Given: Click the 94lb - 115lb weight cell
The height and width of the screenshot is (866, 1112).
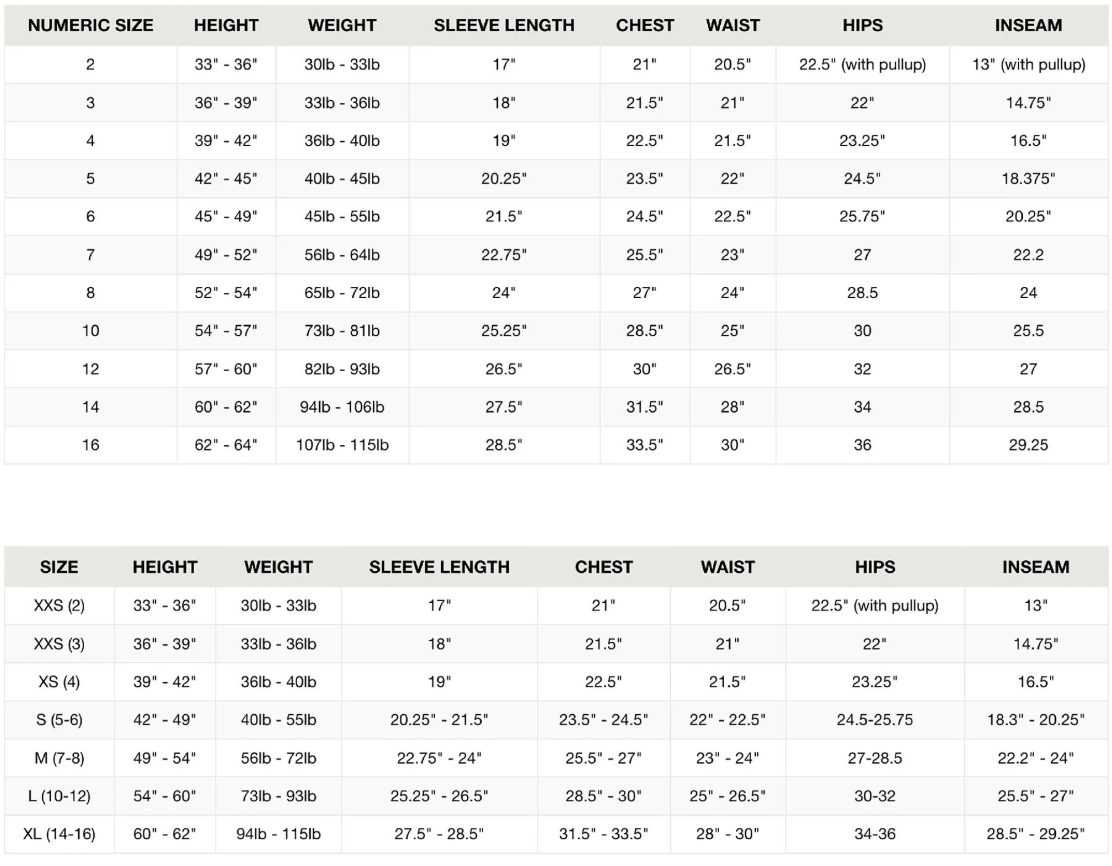Looking at the screenshot, I should [x=278, y=834].
